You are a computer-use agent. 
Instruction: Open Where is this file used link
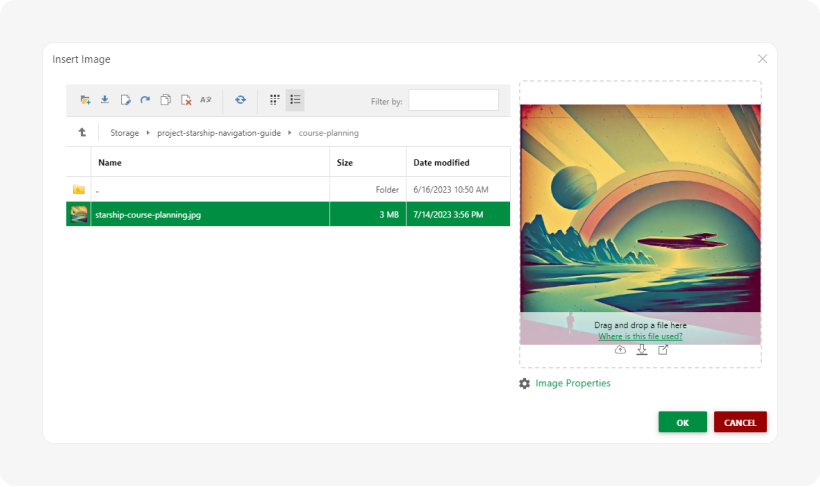(x=640, y=336)
